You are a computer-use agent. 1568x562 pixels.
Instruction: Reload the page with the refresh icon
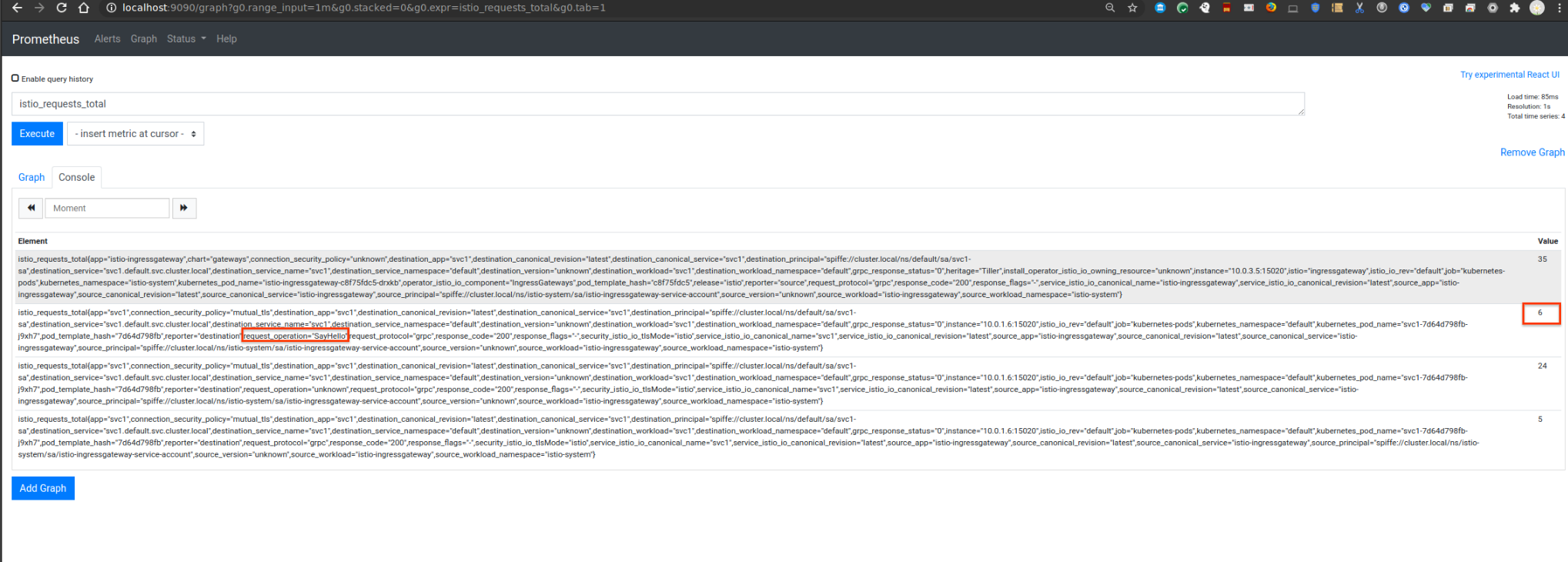click(x=62, y=8)
